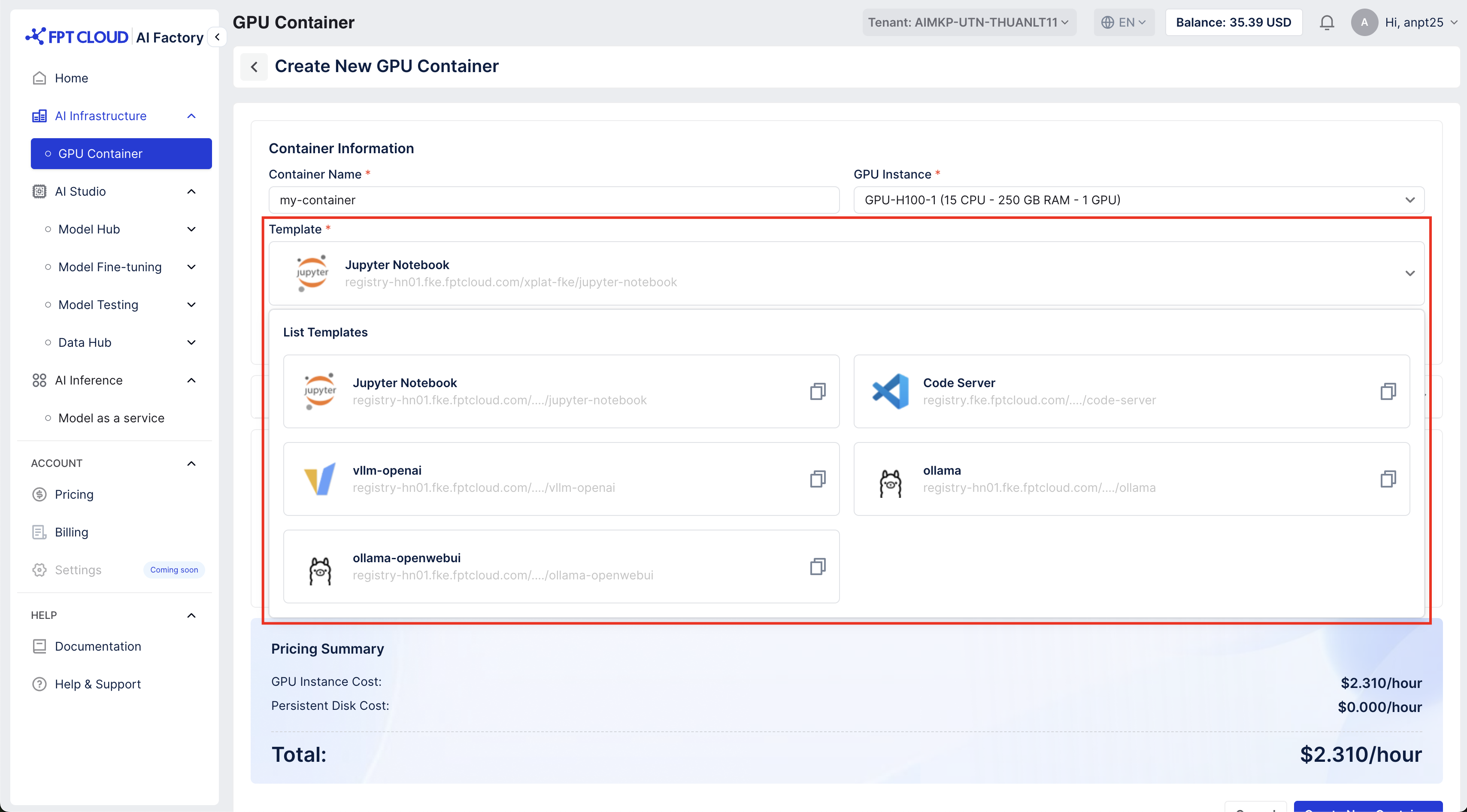The height and width of the screenshot is (812, 1467).
Task: Click the globe language icon
Action: tap(1107, 22)
